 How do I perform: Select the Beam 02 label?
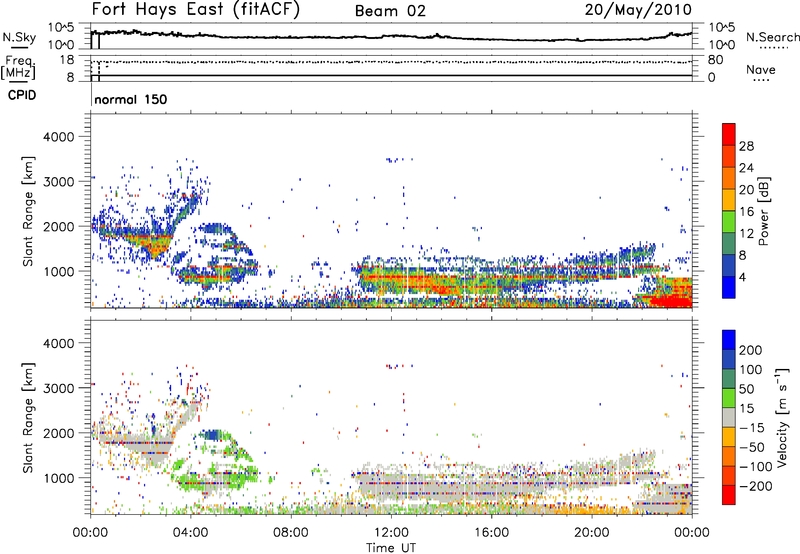coord(390,11)
